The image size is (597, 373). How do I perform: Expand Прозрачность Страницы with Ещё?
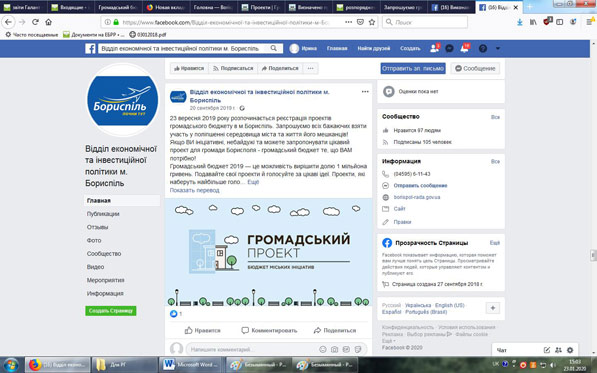[495, 243]
